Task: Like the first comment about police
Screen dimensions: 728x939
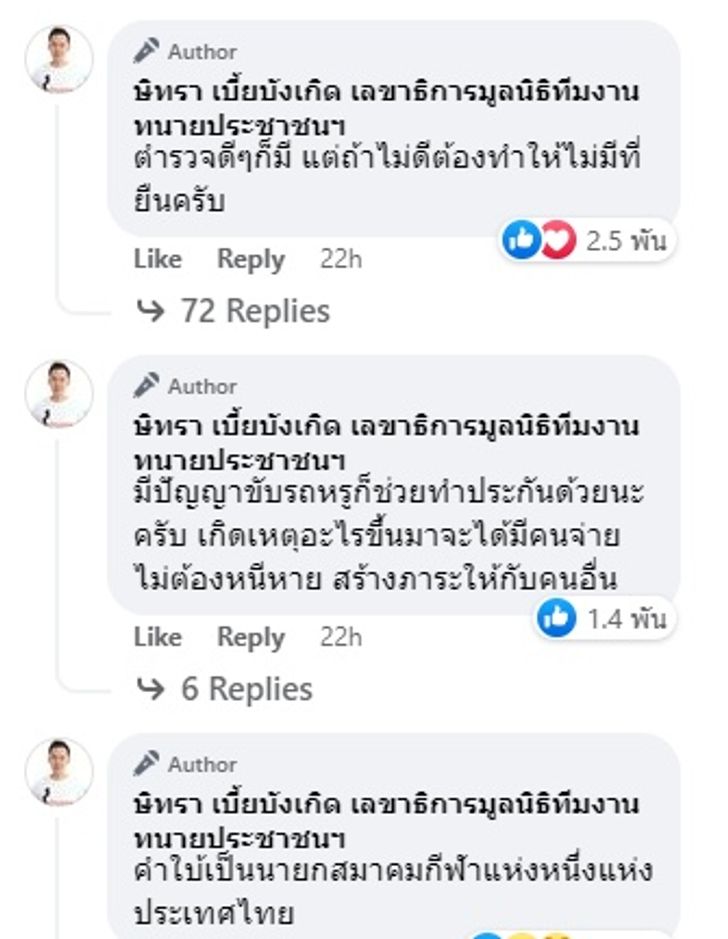Action: [158, 259]
